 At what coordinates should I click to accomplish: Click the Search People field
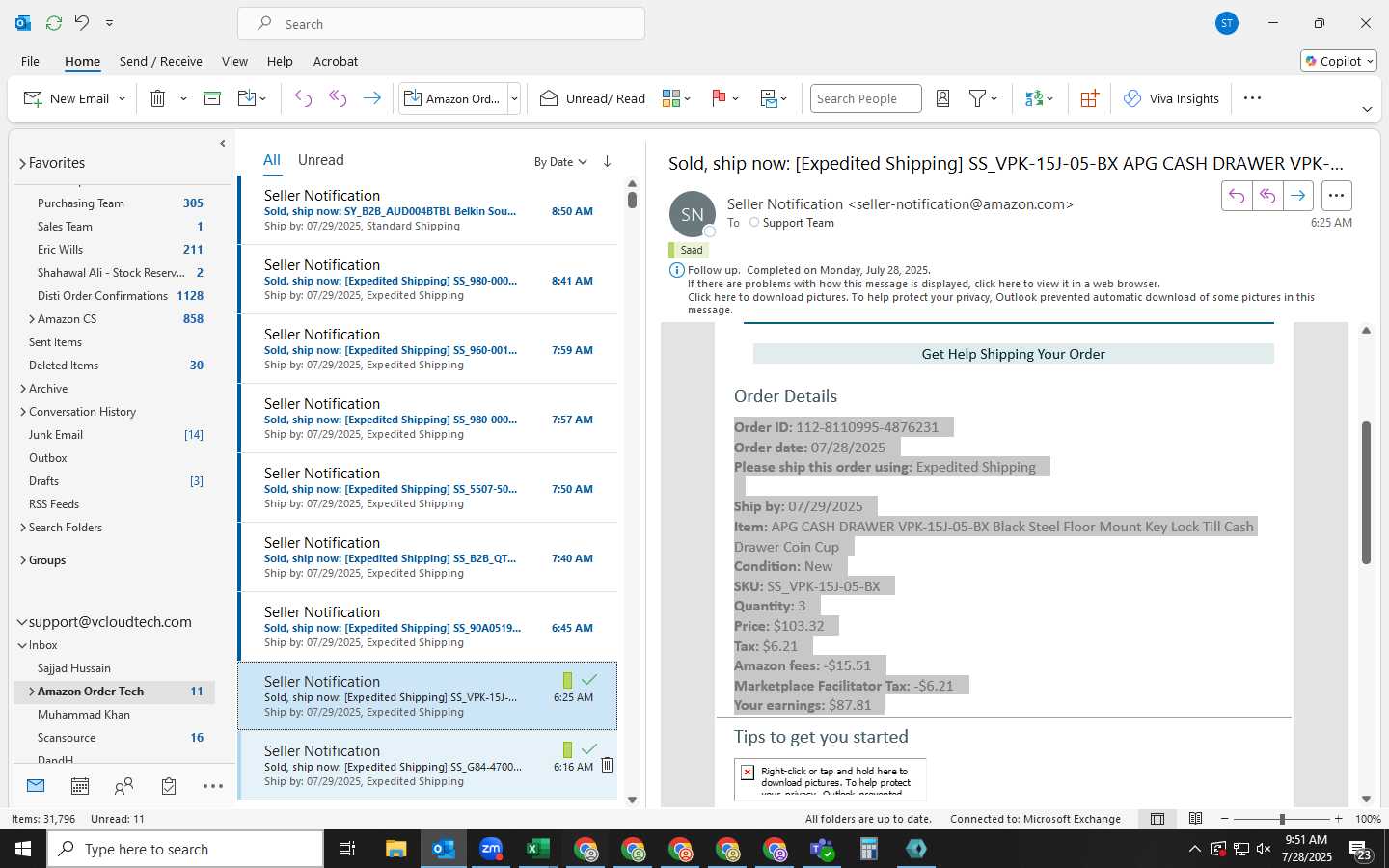coord(865,98)
